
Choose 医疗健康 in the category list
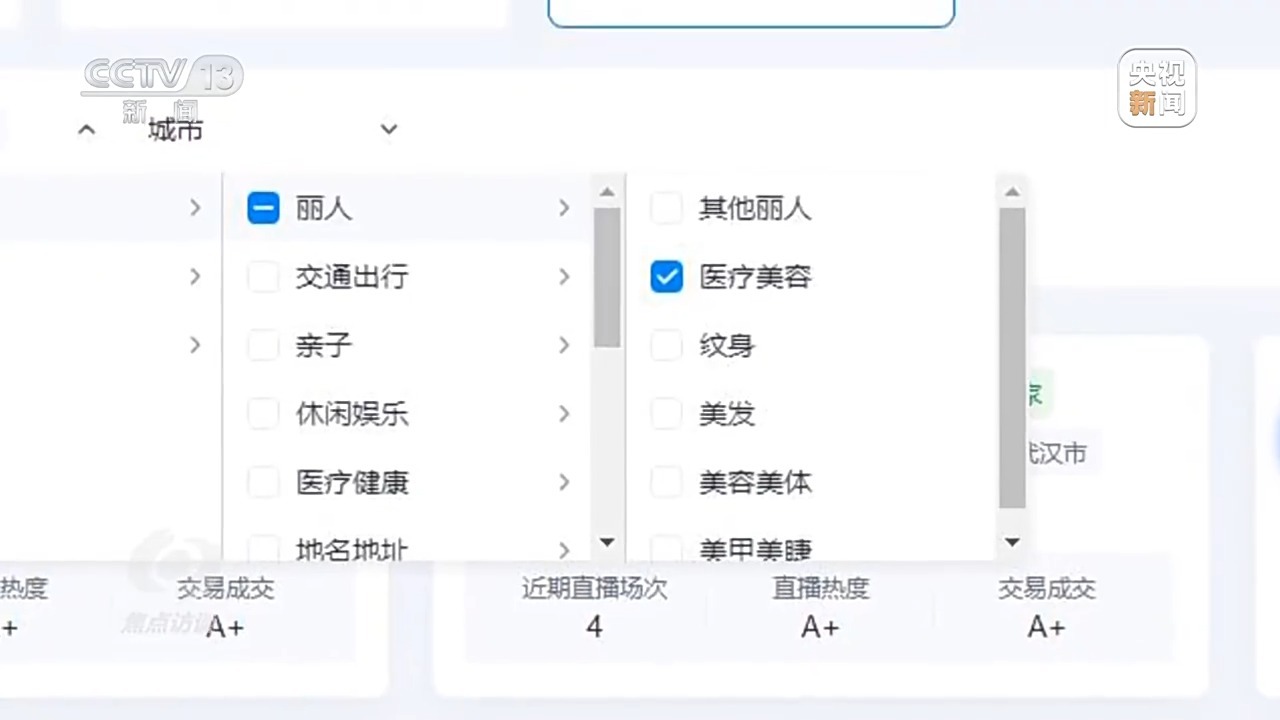coord(352,482)
